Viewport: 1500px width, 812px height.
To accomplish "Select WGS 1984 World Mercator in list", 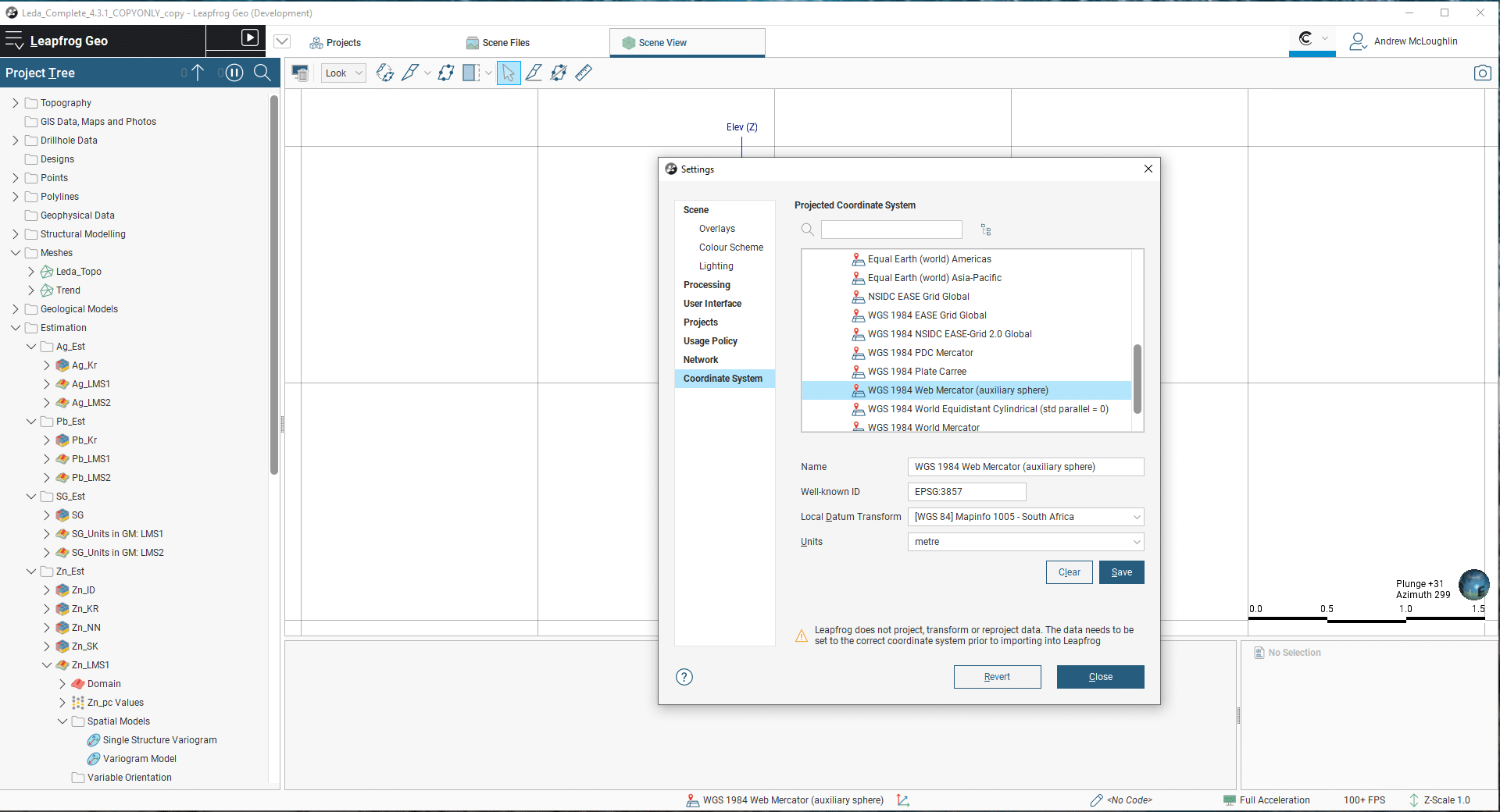I will 923,427.
